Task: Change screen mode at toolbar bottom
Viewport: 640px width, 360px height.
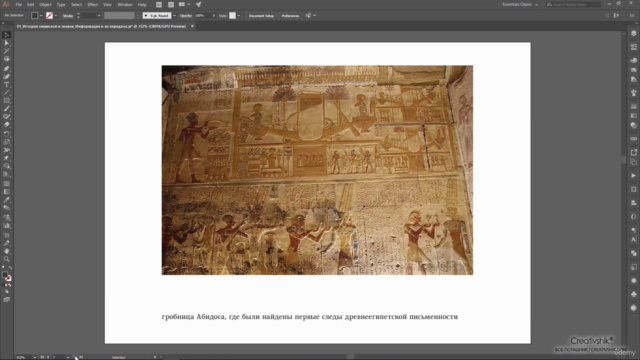Action: click(7, 300)
